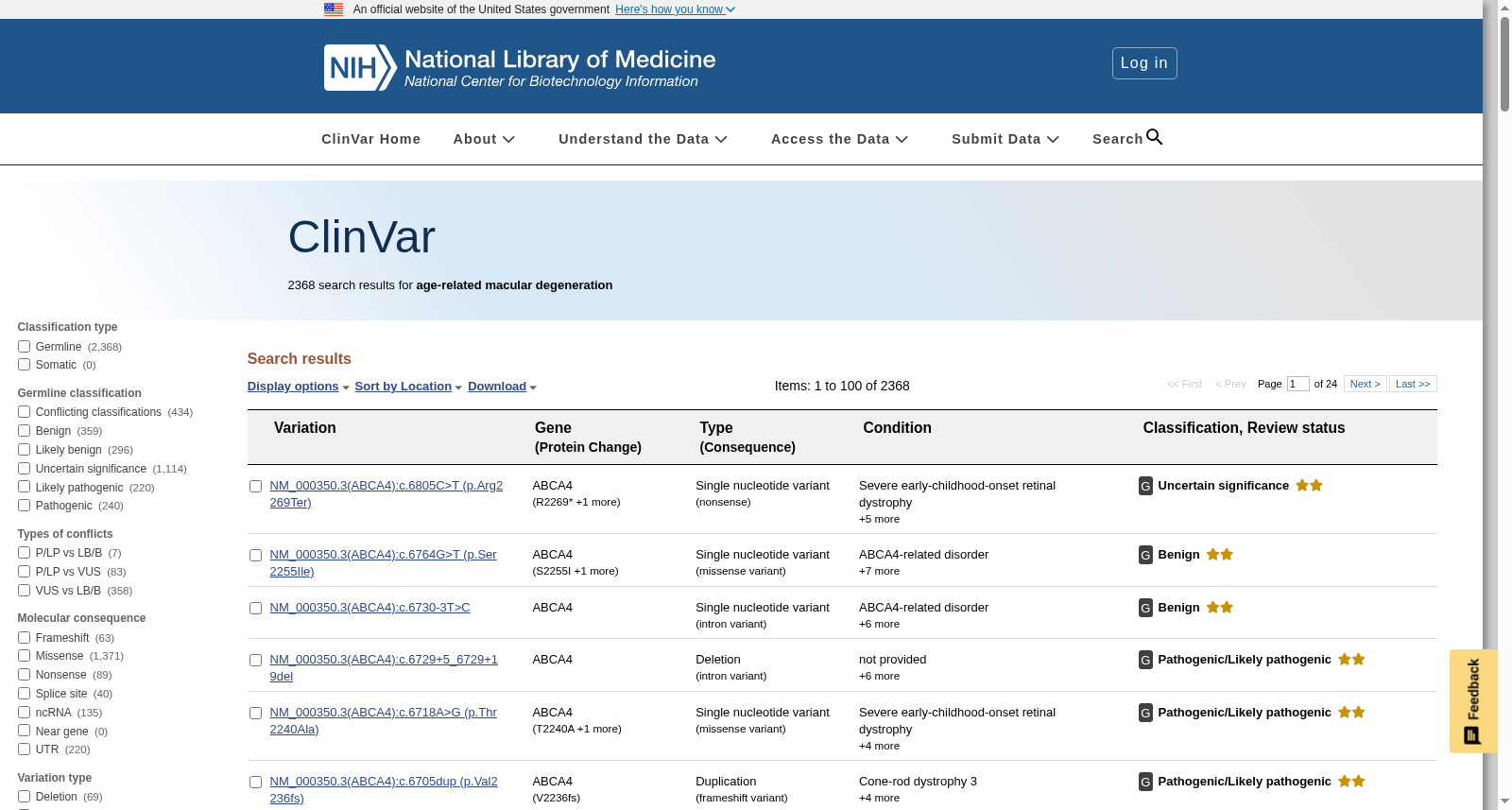Tick the Benign classification checkbox
The height and width of the screenshot is (810, 1512).
[24, 431]
